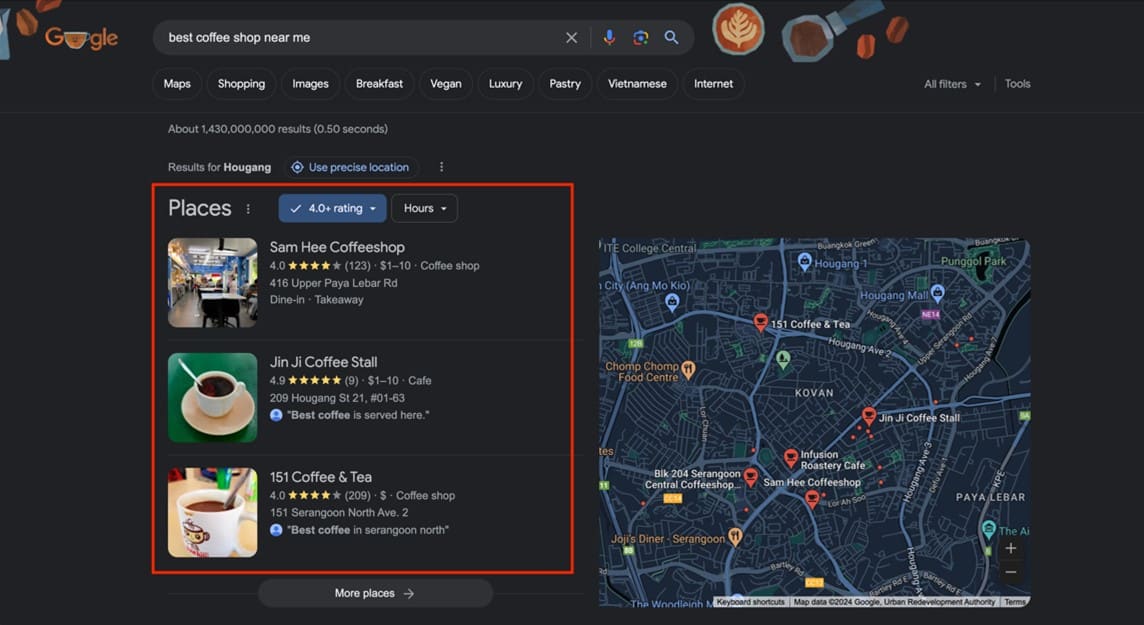Screen dimensions: 1144x625
Task: Switch to the Images tab
Action: click(x=310, y=84)
